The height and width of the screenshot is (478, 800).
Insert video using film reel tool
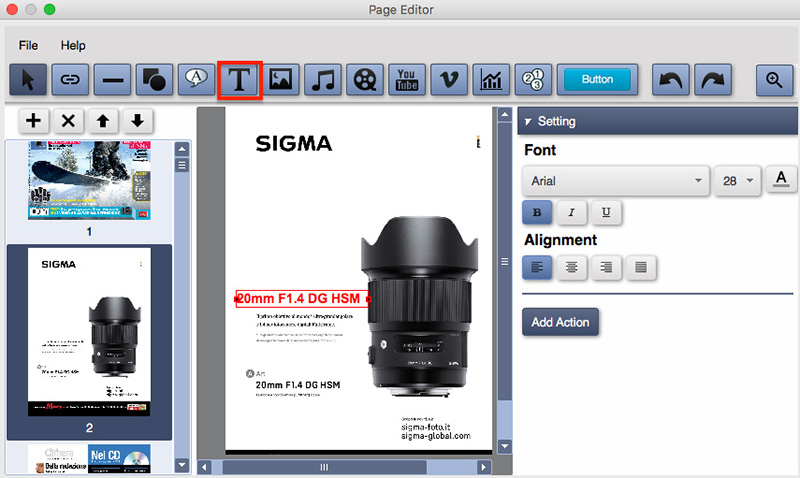tap(365, 80)
